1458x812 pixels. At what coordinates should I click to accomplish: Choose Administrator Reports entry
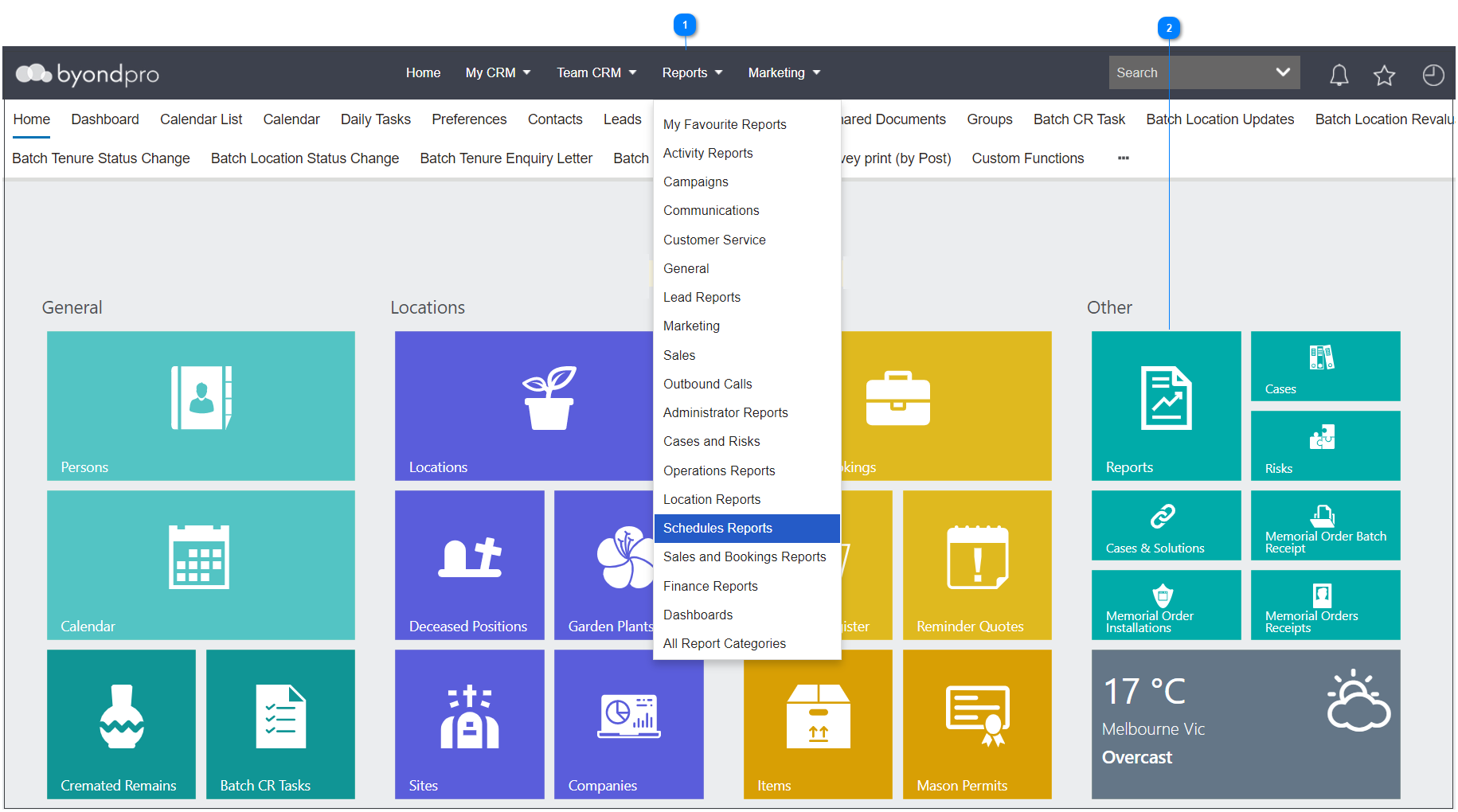coord(747,412)
